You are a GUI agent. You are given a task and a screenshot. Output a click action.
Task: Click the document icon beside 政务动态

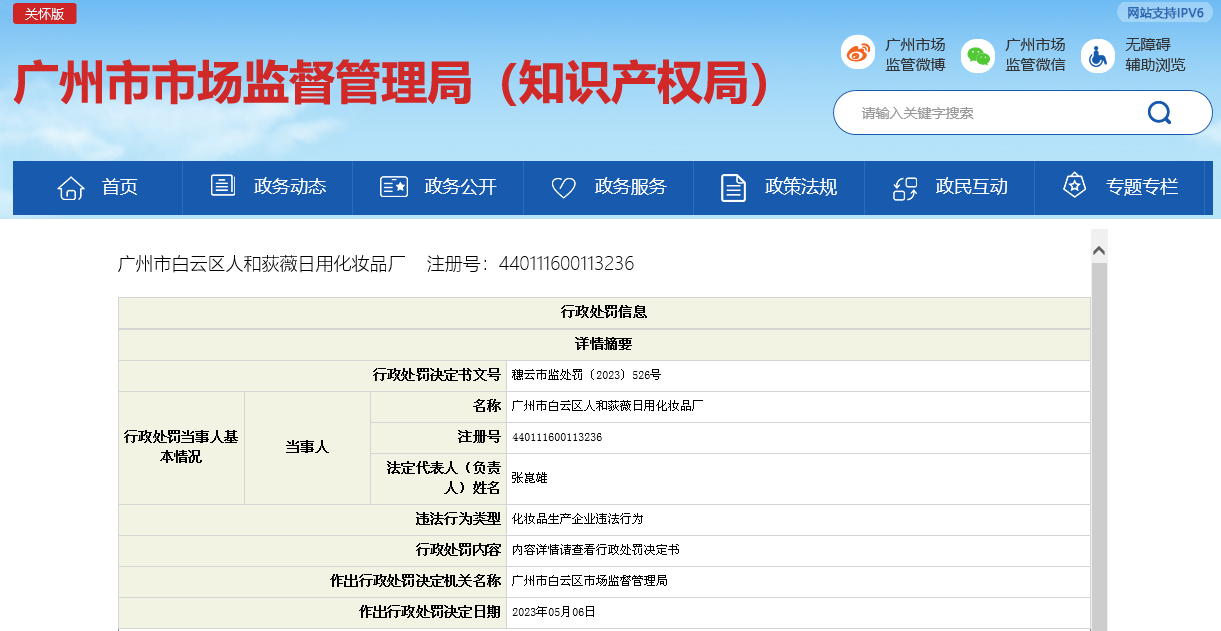tap(223, 186)
